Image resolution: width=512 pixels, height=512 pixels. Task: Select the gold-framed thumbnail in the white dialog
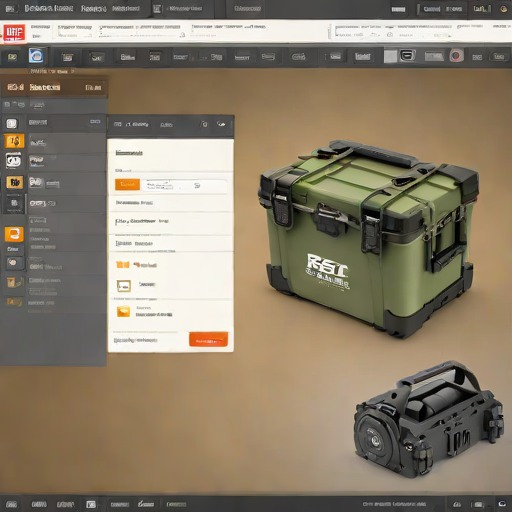(124, 286)
